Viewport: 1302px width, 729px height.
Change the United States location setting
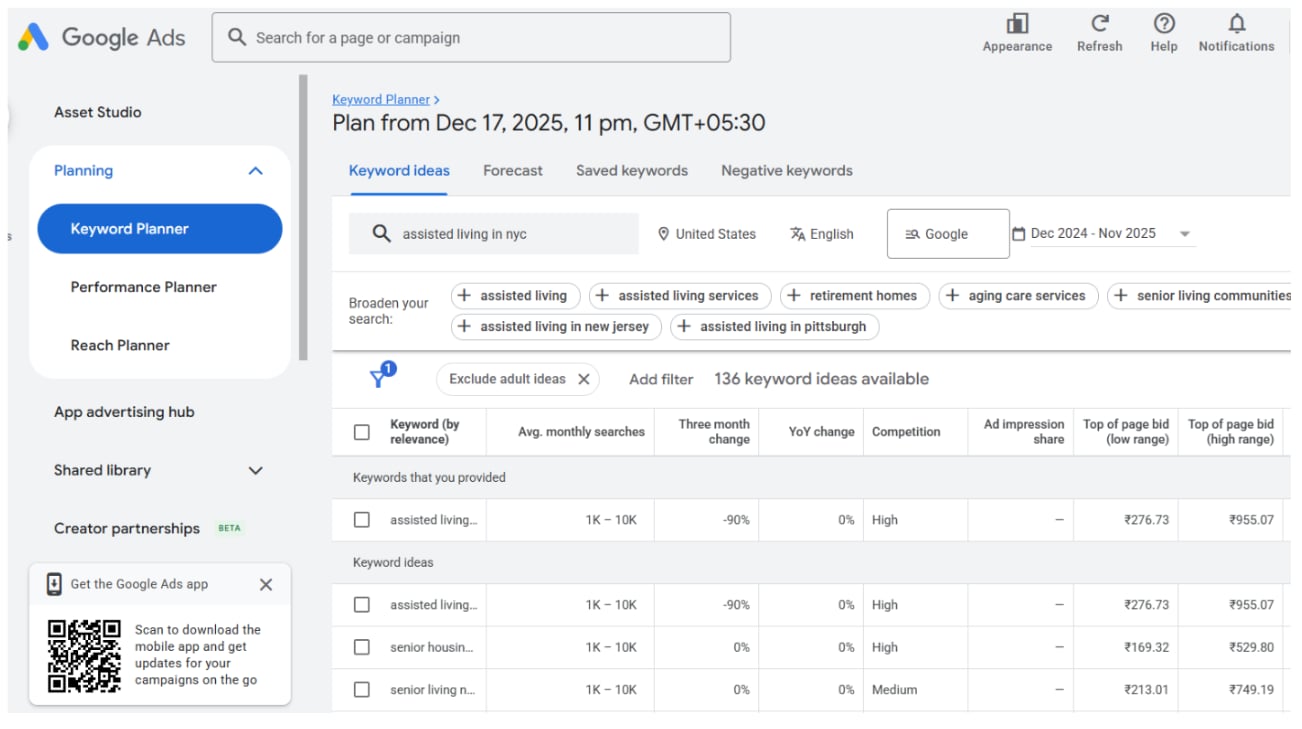707,234
